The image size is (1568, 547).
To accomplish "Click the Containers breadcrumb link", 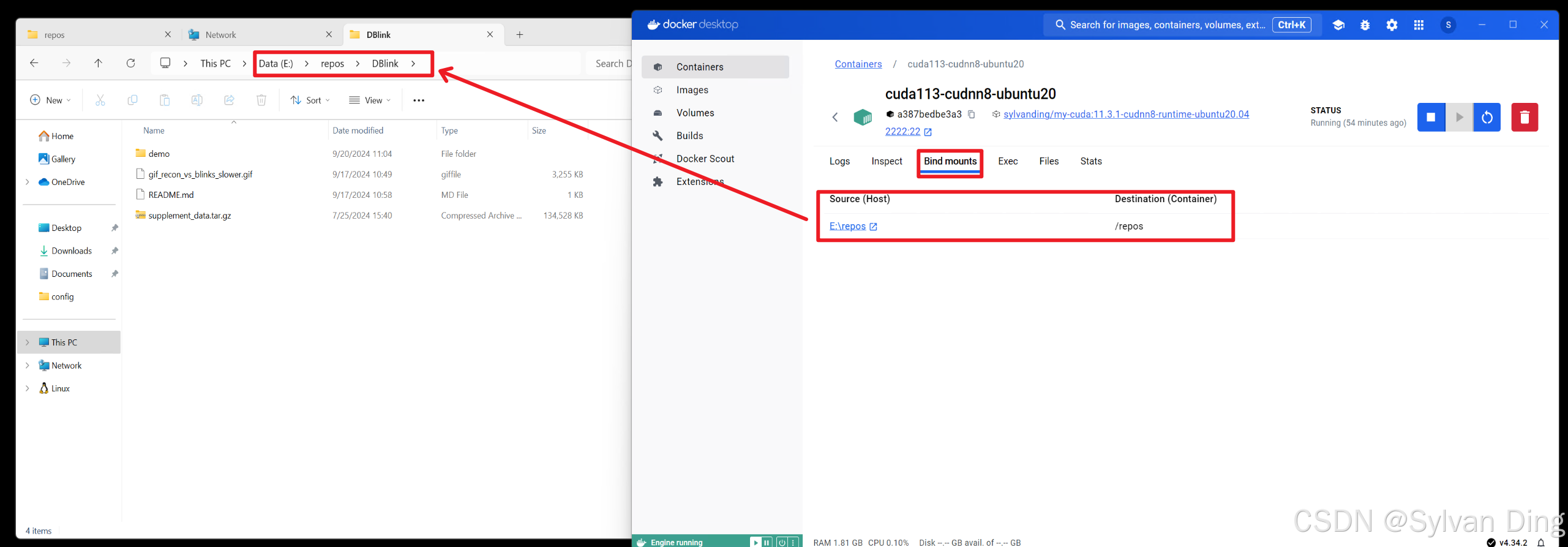I will (858, 64).
